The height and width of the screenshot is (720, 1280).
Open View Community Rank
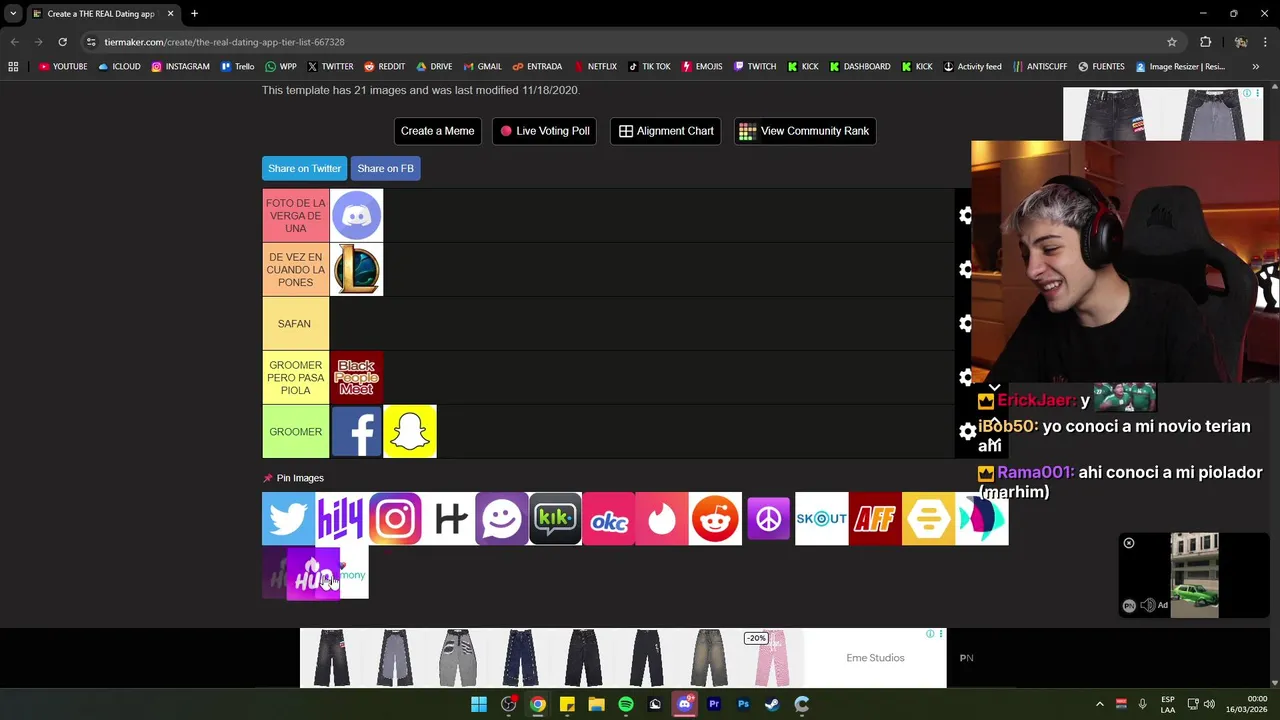(x=805, y=131)
